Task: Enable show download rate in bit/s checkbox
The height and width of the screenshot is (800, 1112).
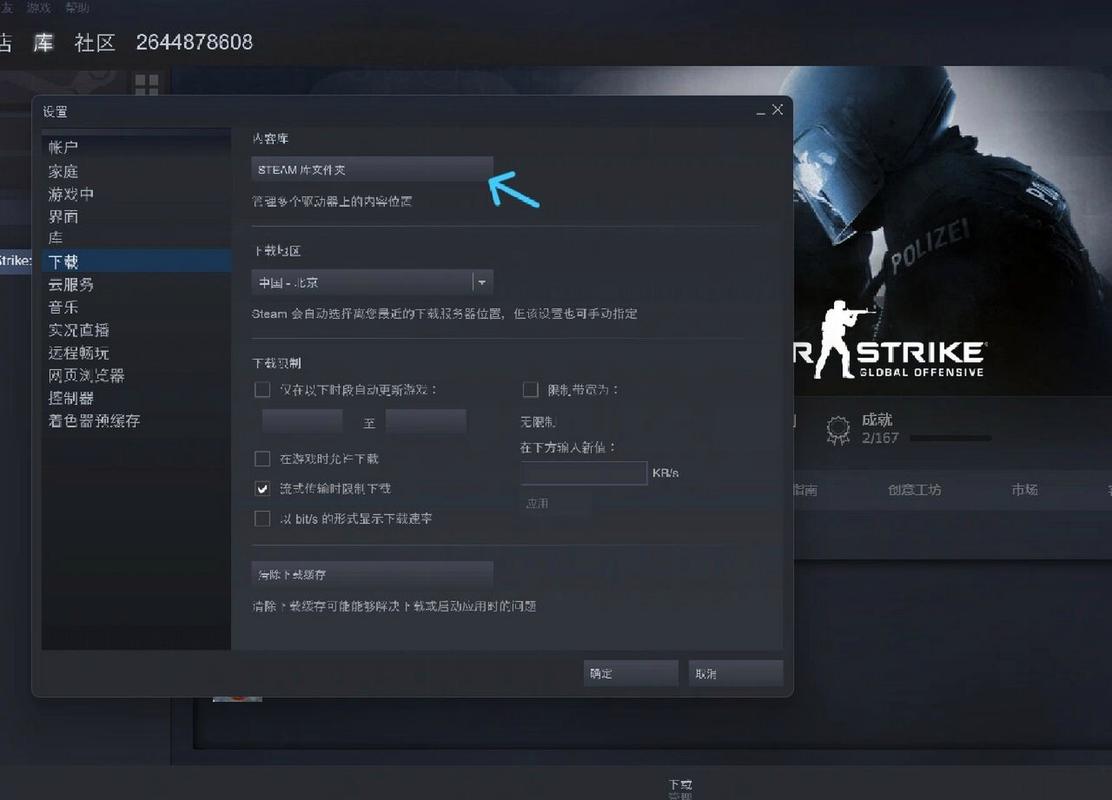Action: (x=262, y=518)
